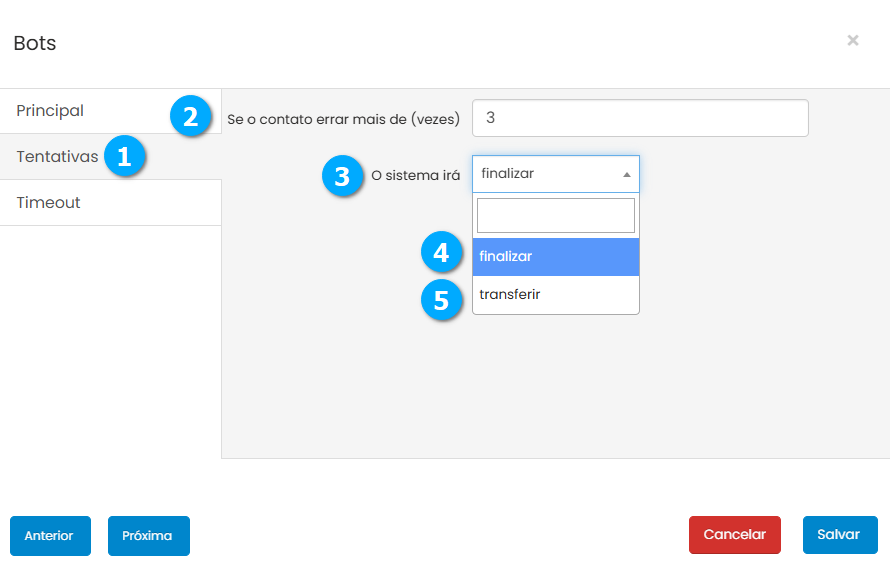Collapse the dropdown using its arrow
The width and height of the screenshot is (890, 570).
click(x=627, y=174)
